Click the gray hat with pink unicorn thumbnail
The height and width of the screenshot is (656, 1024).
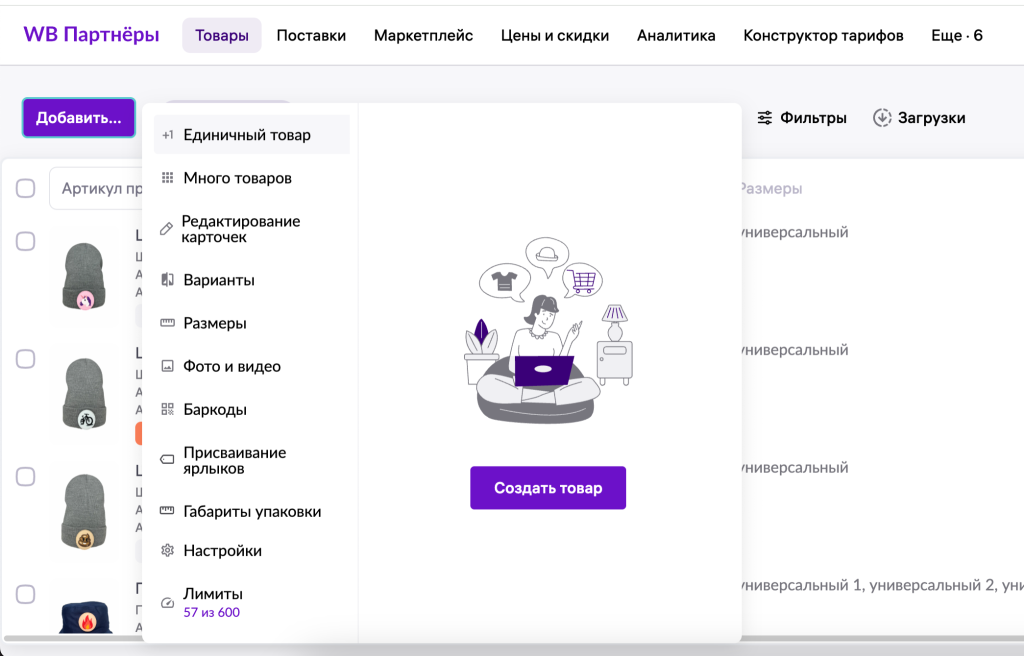84,276
